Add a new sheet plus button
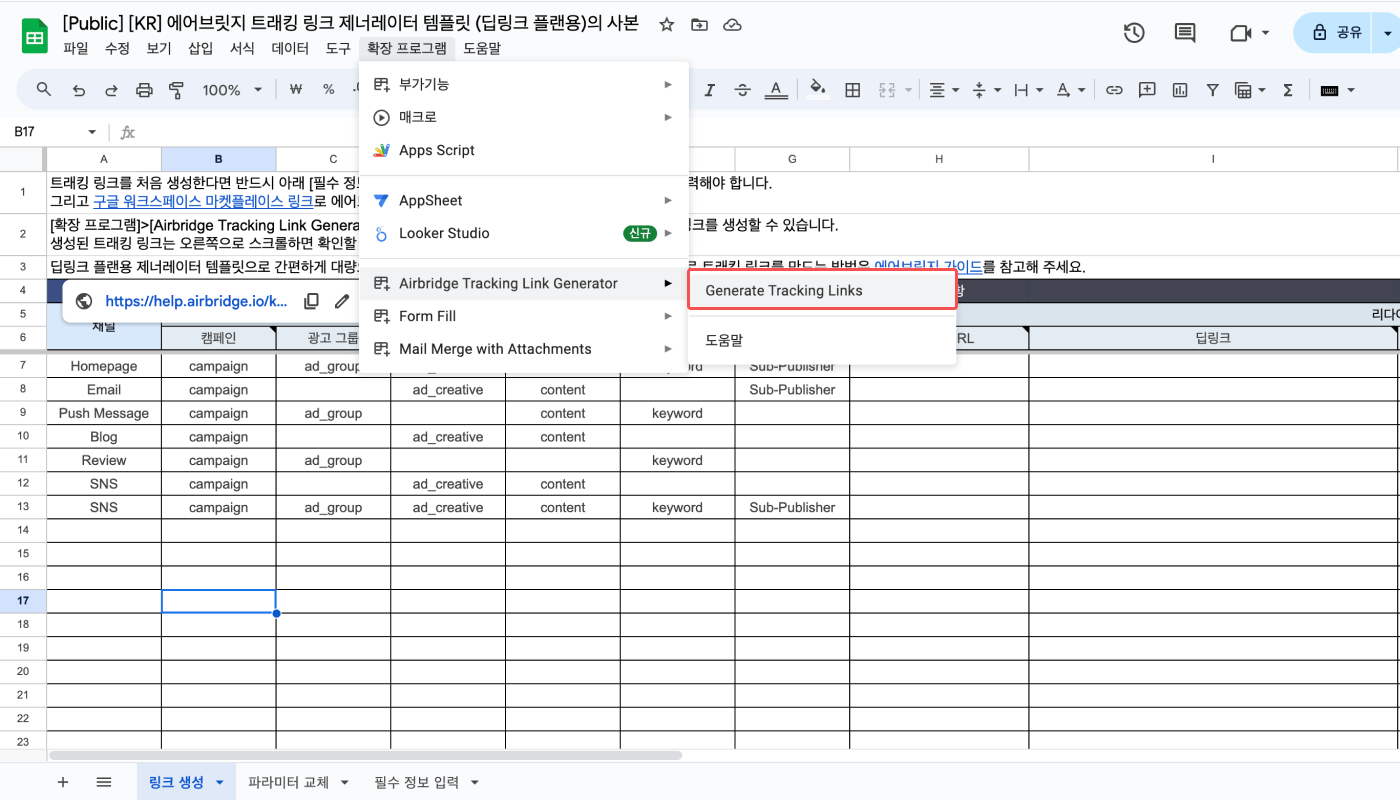This screenshot has height=800, width=1400. [x=63, y=782]
